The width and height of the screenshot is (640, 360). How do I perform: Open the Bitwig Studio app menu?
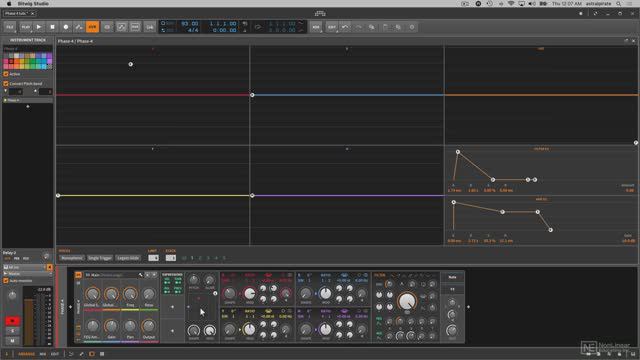pyautogui.click(x=33, y=3)
